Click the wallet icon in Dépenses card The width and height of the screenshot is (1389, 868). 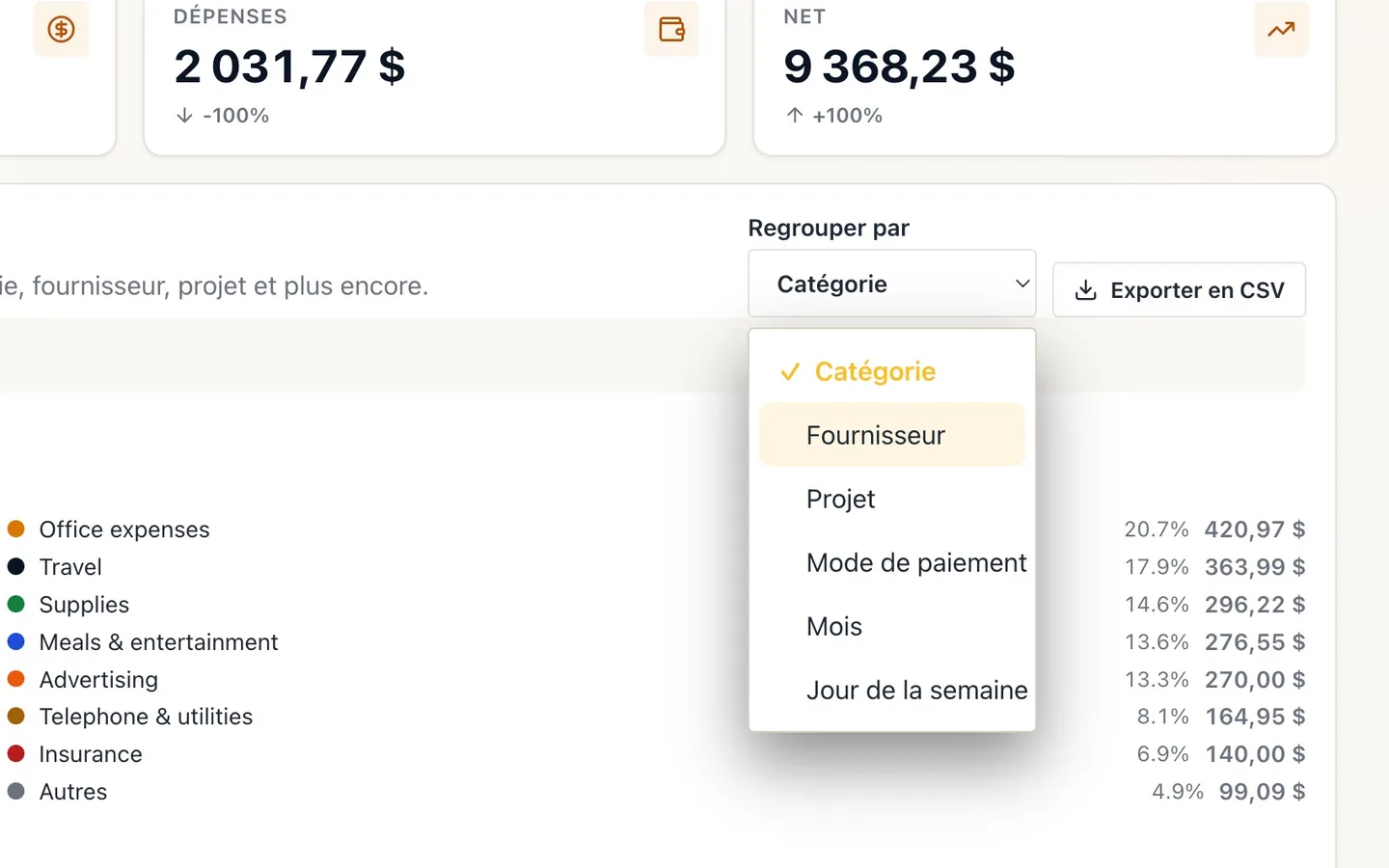pos(671,29)
